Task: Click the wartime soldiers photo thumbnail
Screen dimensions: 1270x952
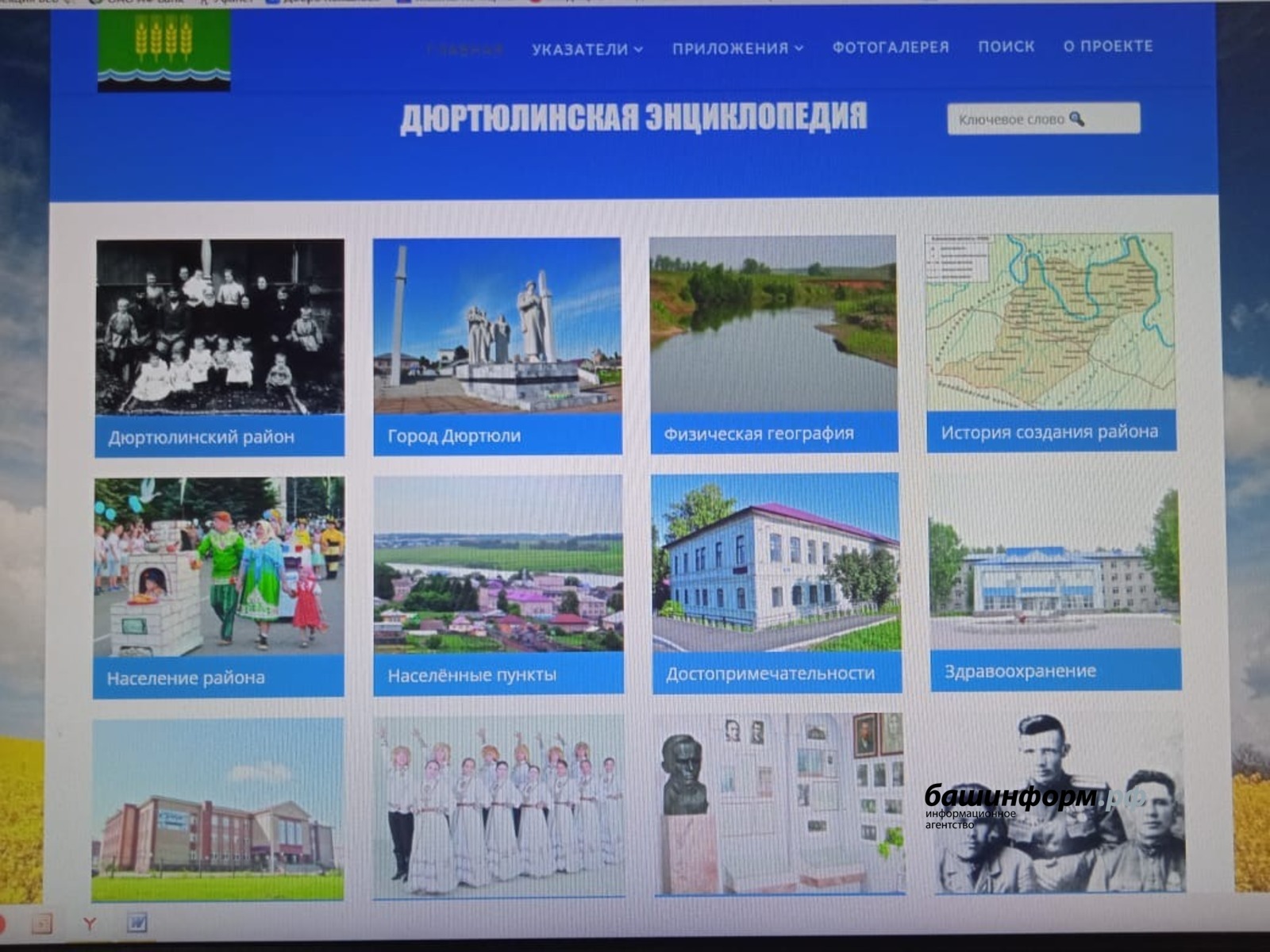Action: (1059, 801)
